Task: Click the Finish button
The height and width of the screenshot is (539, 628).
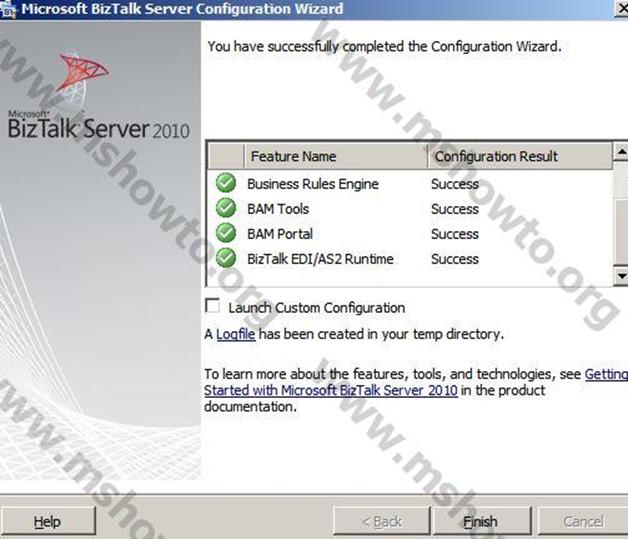Action: [482, 521]
